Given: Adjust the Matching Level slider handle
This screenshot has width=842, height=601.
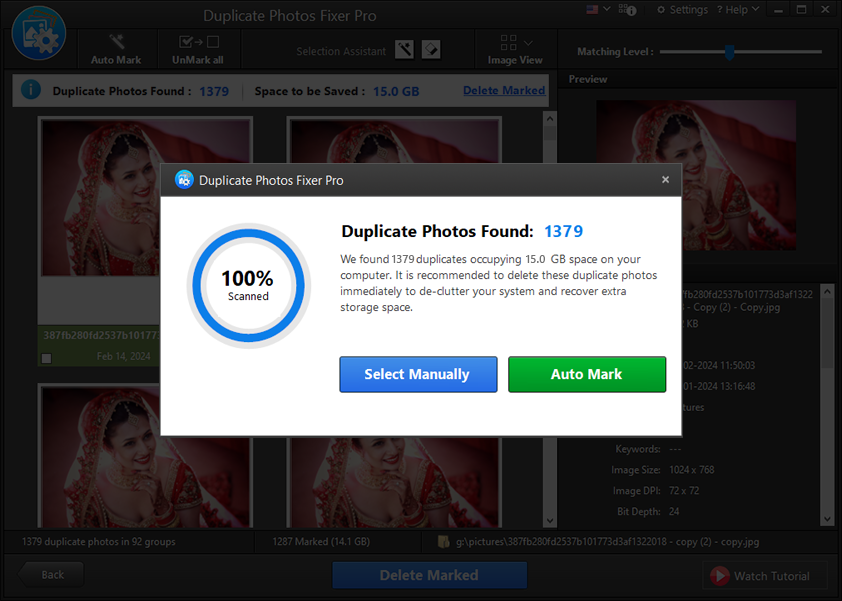Looking at the screenshot, I should [x=729, y=52].
